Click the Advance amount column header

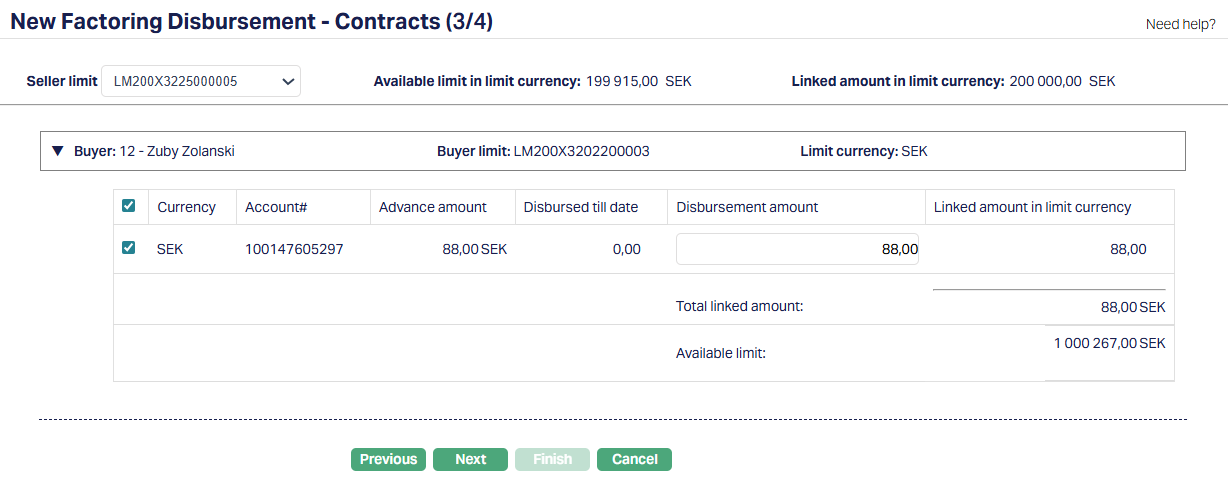coord(433,207)
